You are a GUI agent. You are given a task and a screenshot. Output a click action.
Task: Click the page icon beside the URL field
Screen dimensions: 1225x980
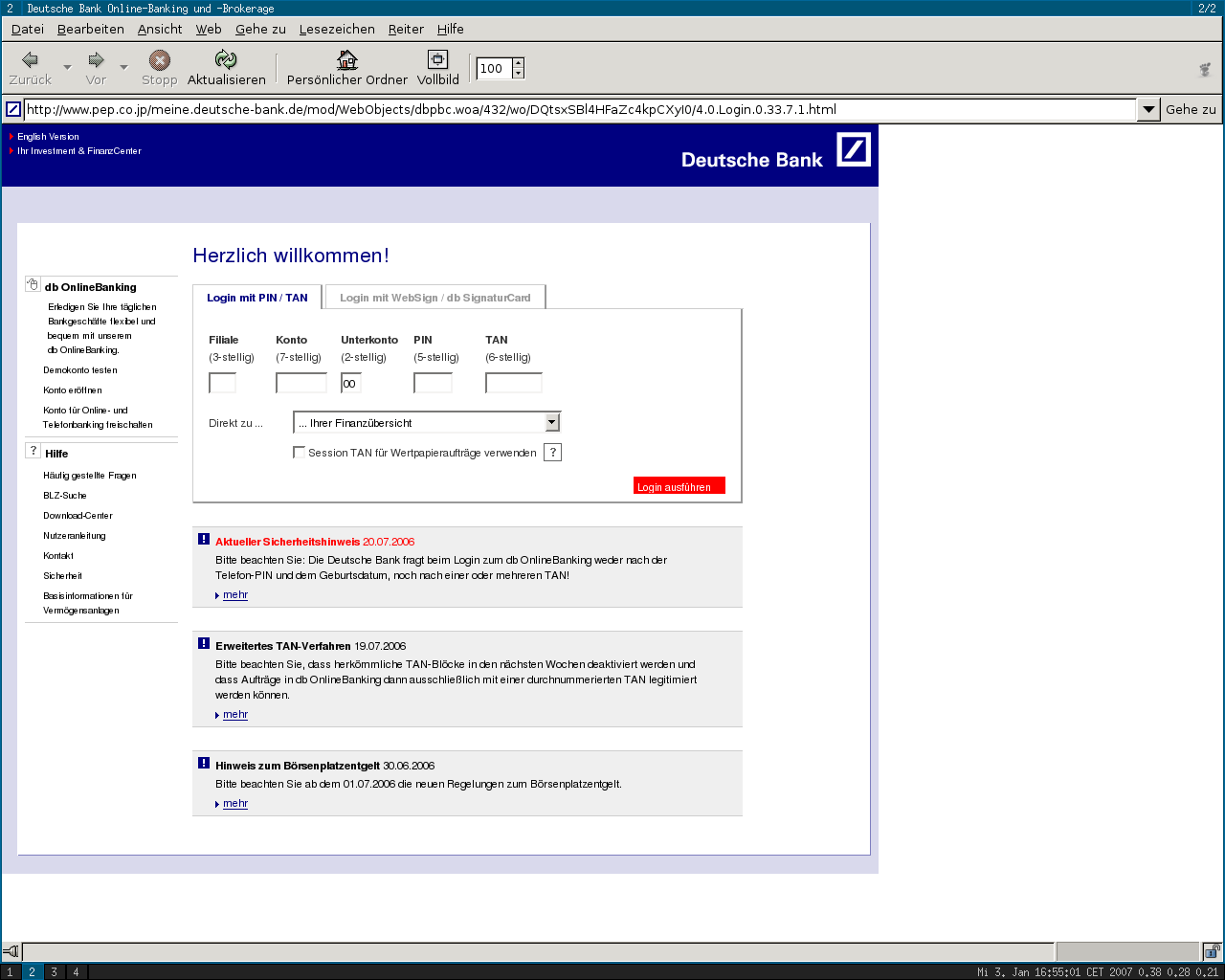click(x=13, y=109)
